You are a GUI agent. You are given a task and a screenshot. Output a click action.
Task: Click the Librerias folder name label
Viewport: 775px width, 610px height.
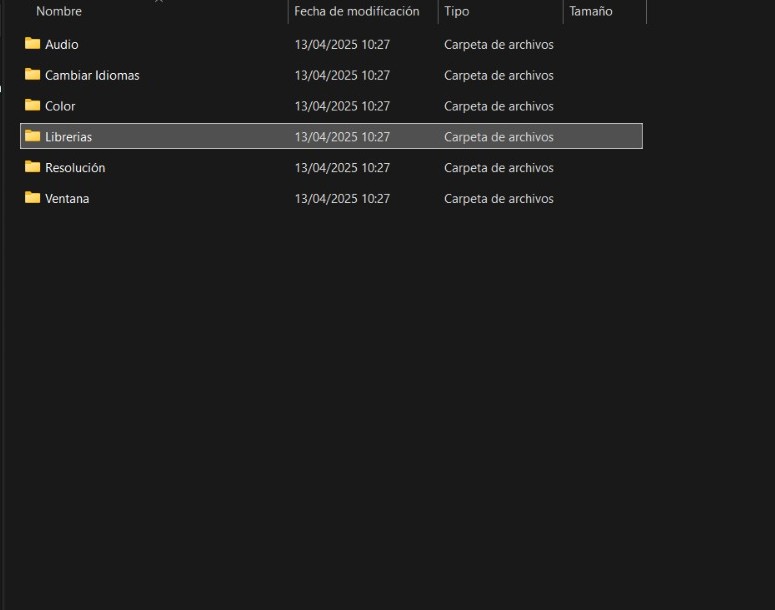coord(68,137)
